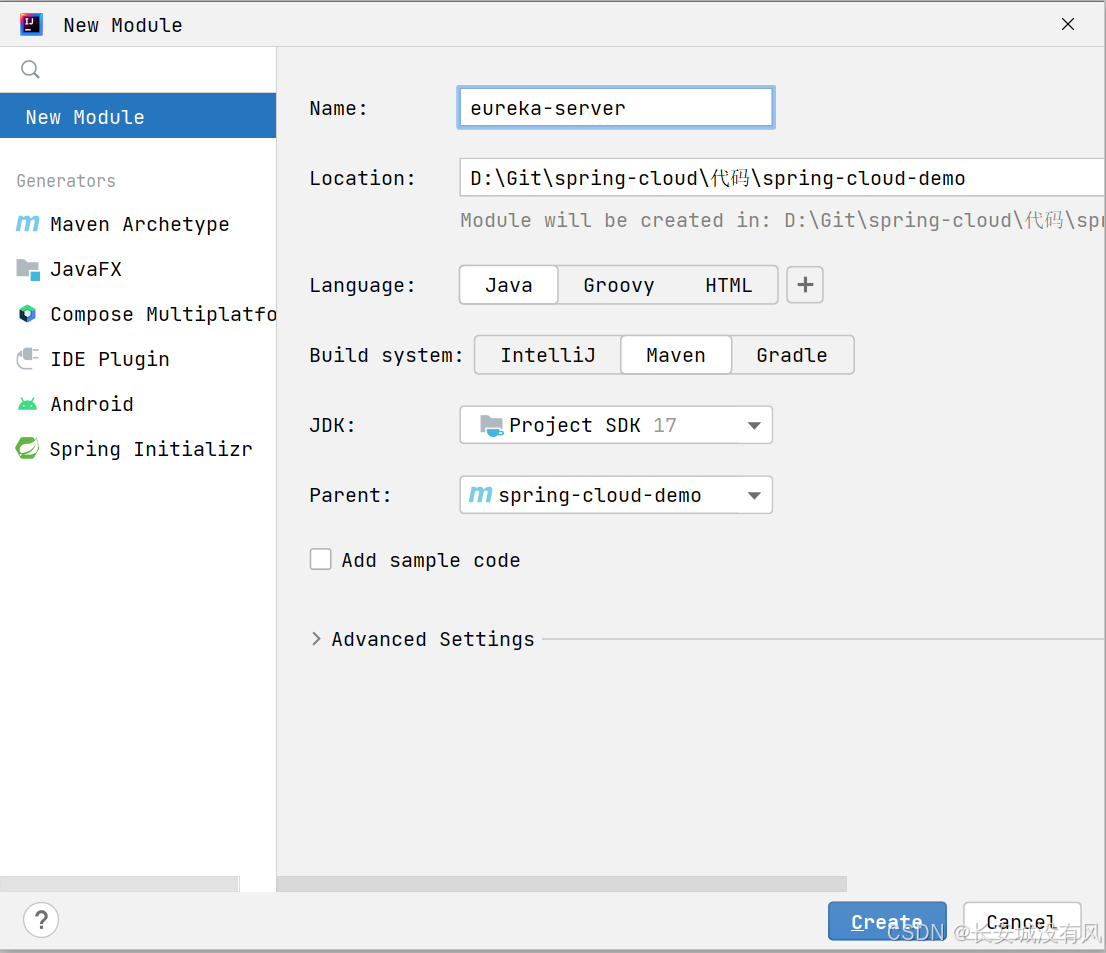The image size is (1106, 953).
Task: Open the Parent spring-cloud-demo dropdown
Action: tap(616, 494)
